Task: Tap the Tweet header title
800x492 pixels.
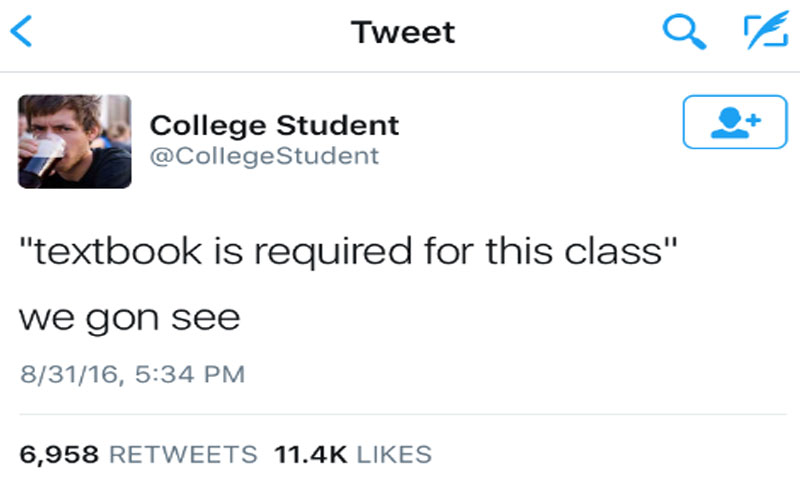Action: click(403, 32)
